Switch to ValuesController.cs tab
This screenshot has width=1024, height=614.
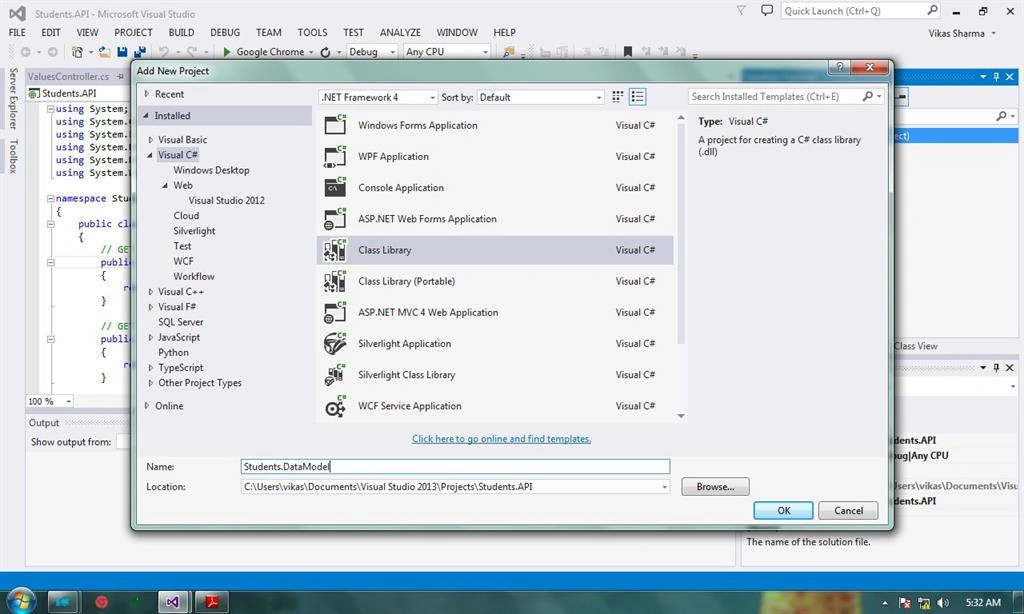(x=69, y=76)
